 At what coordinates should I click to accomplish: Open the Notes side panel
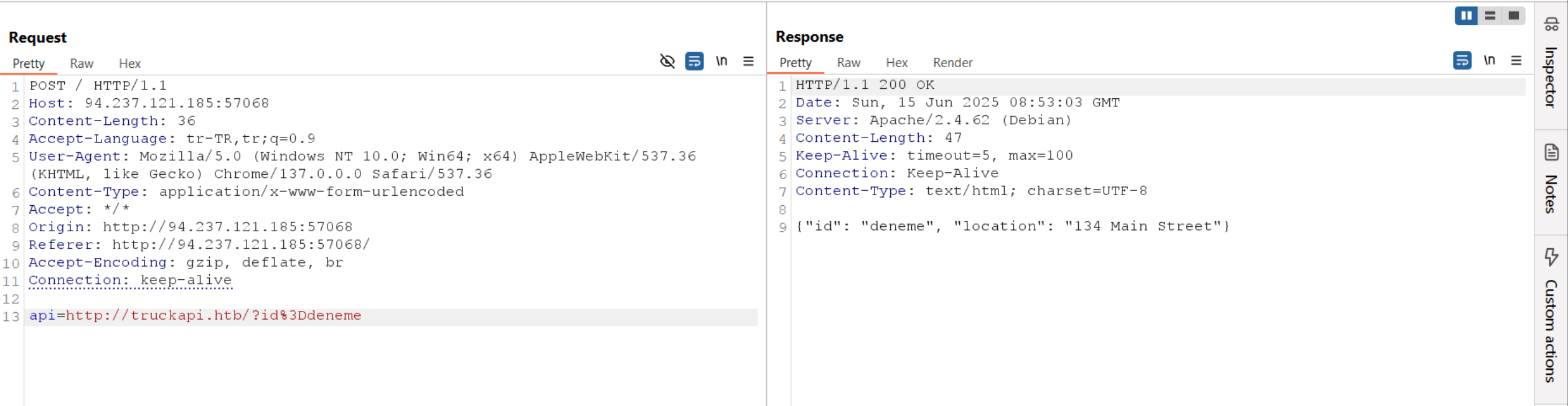pos(1551,179)
